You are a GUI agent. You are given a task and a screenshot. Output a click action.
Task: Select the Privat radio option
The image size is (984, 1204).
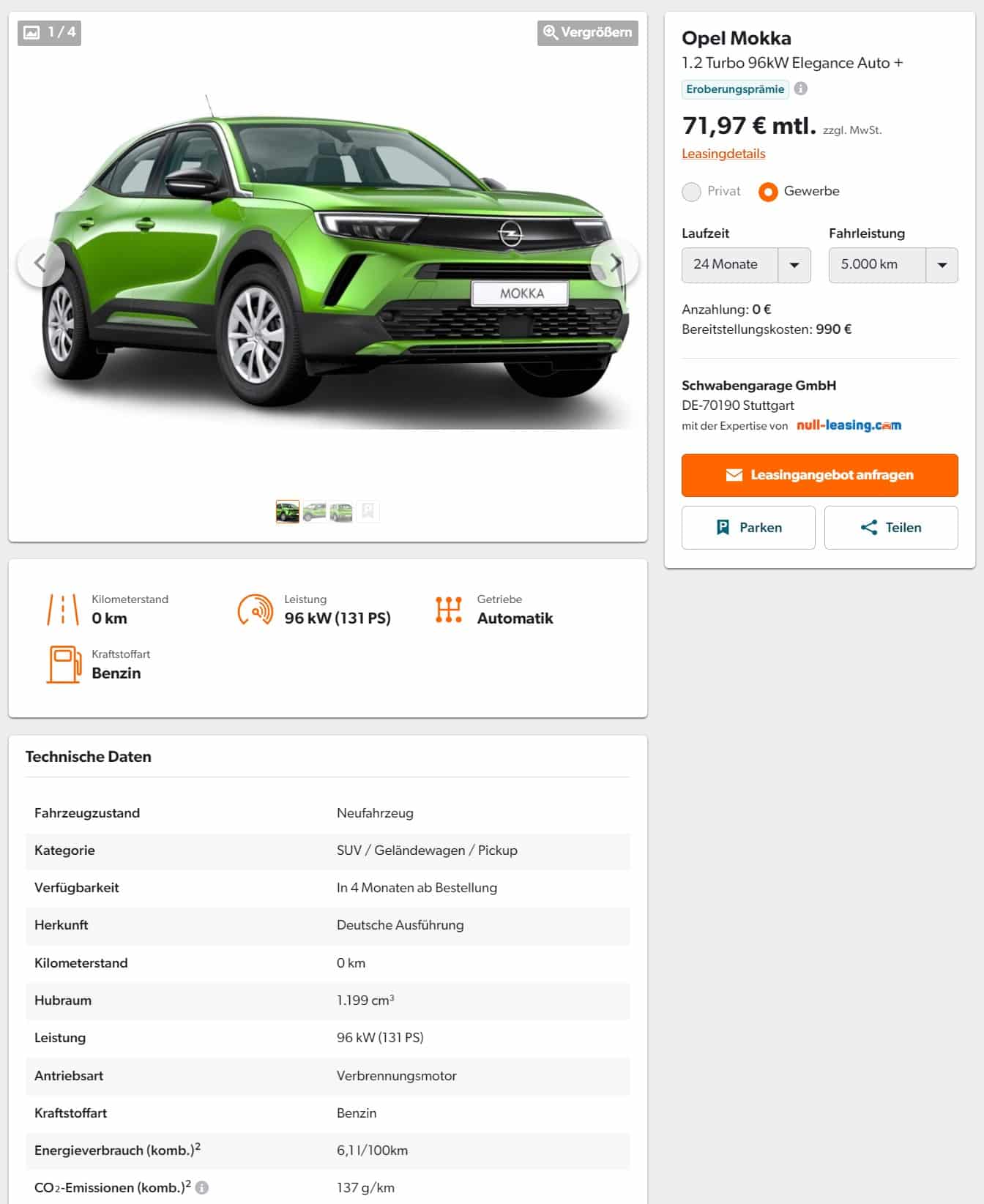point(691,192)
